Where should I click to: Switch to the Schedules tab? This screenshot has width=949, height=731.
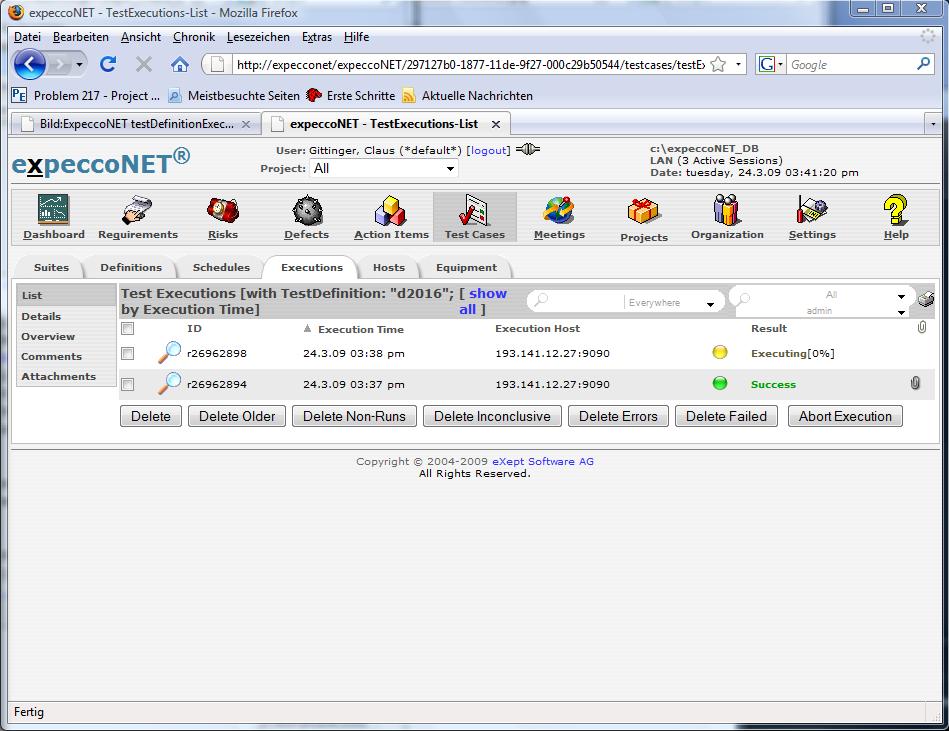pyautogui.click(x=221, y=268)
